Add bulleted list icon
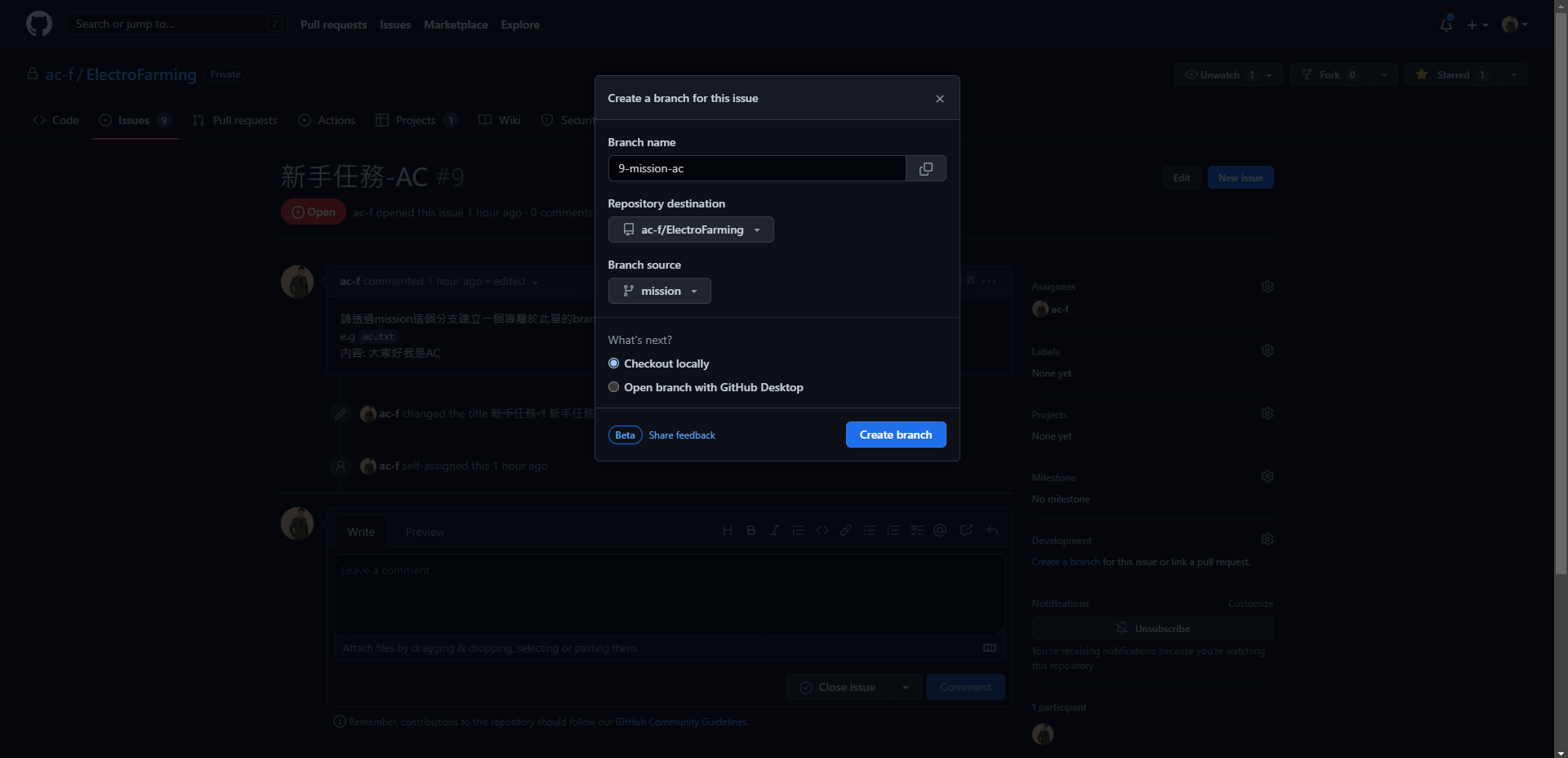The width and height of the screenshot is (1568, 758). tap(870, 530)
